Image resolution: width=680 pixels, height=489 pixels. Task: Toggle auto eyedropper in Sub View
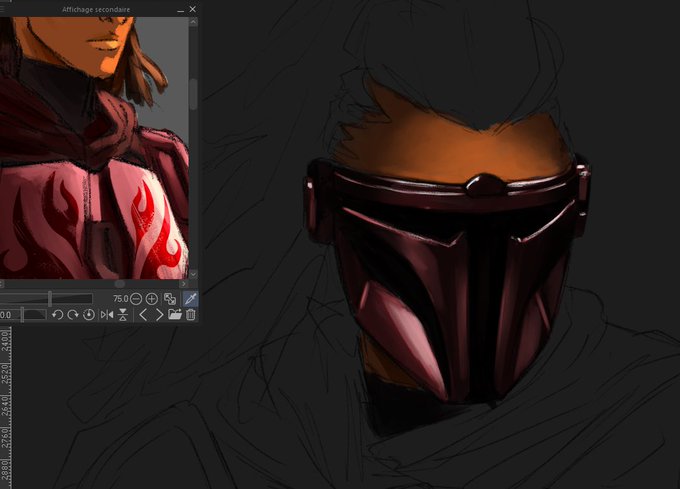[x=190, y=299]
